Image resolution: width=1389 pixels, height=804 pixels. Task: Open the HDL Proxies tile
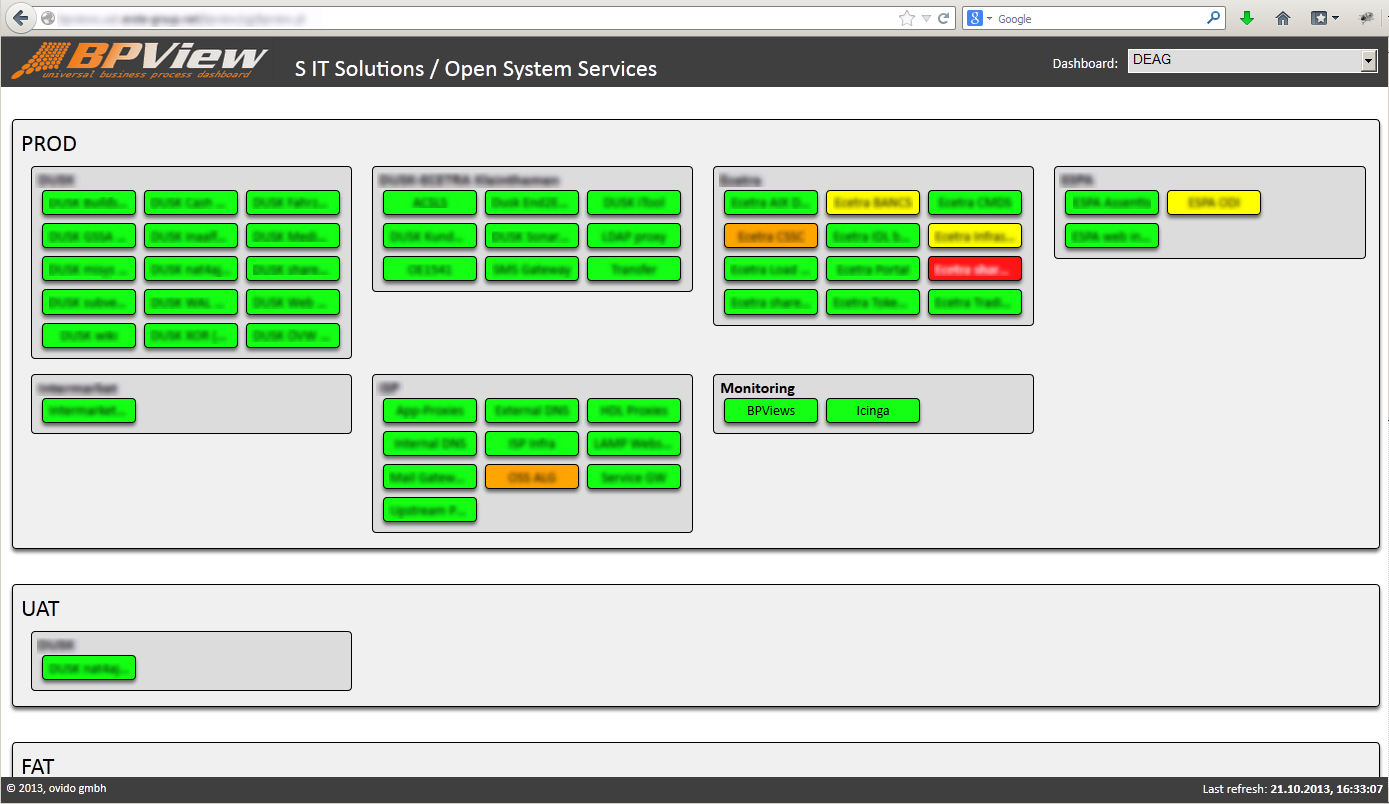(634, 411)
